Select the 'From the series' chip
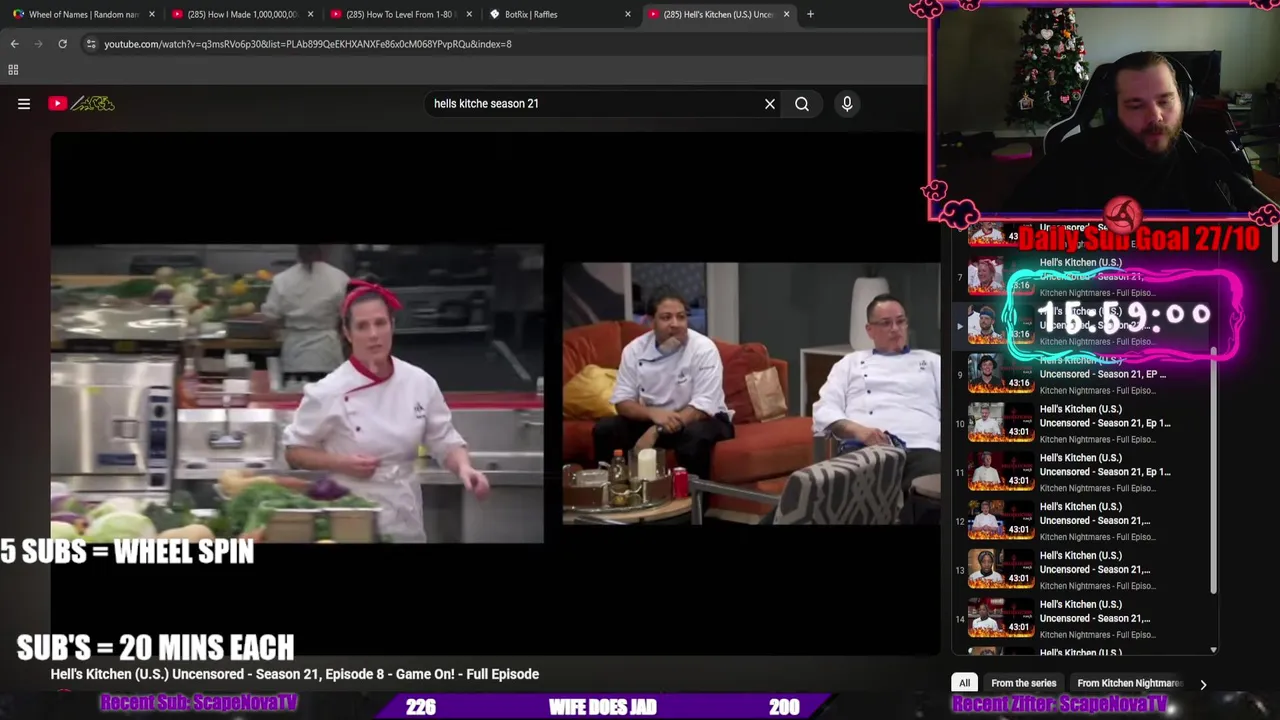The height and width of the screenshot is (720, 1280). (x=1023, y=683)
